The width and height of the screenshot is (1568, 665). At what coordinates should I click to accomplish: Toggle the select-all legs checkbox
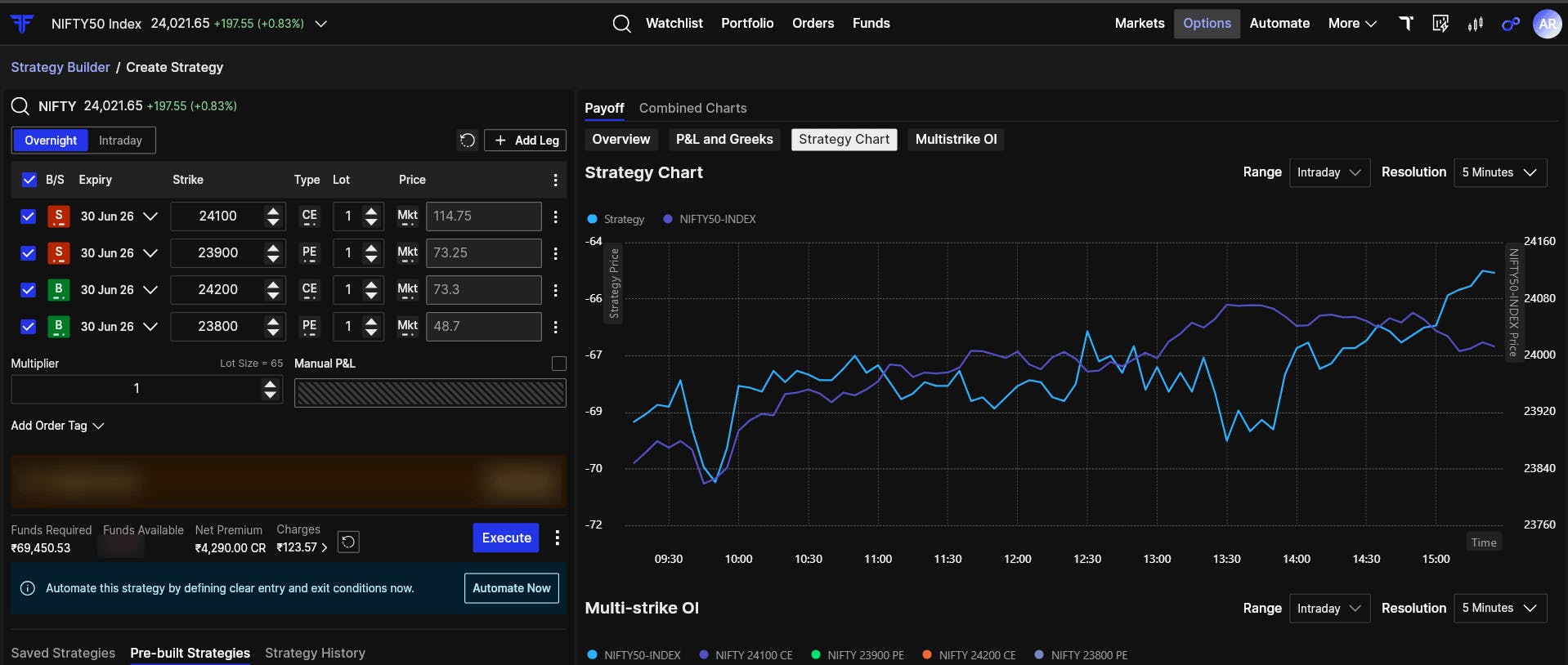coord(29,180)
